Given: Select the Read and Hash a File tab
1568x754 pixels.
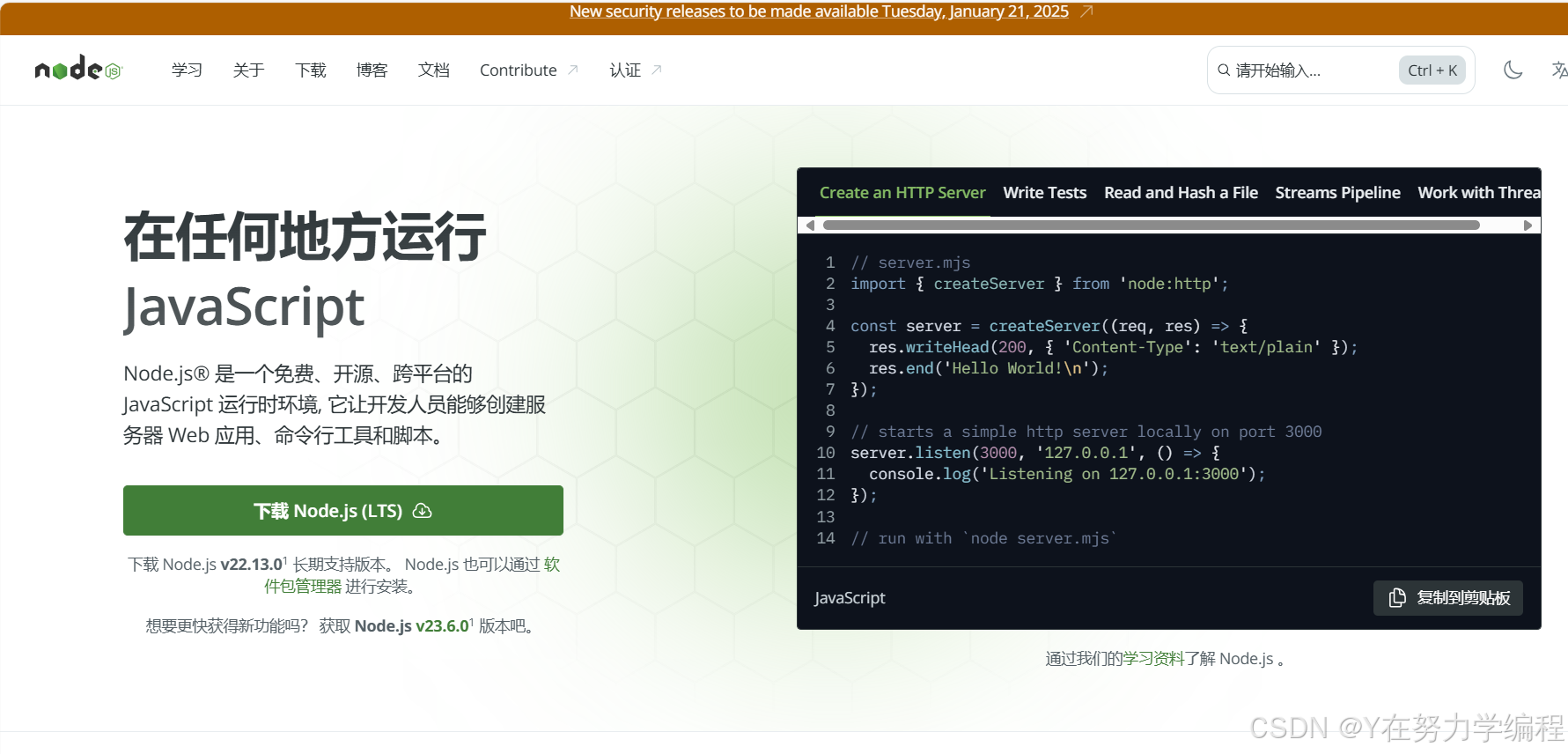Looking at the screenshot, I should (x=1181, y=193).
